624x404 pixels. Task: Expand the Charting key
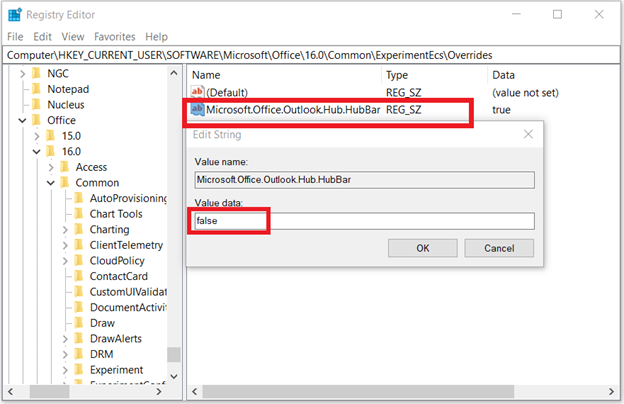tap(65, 230)
